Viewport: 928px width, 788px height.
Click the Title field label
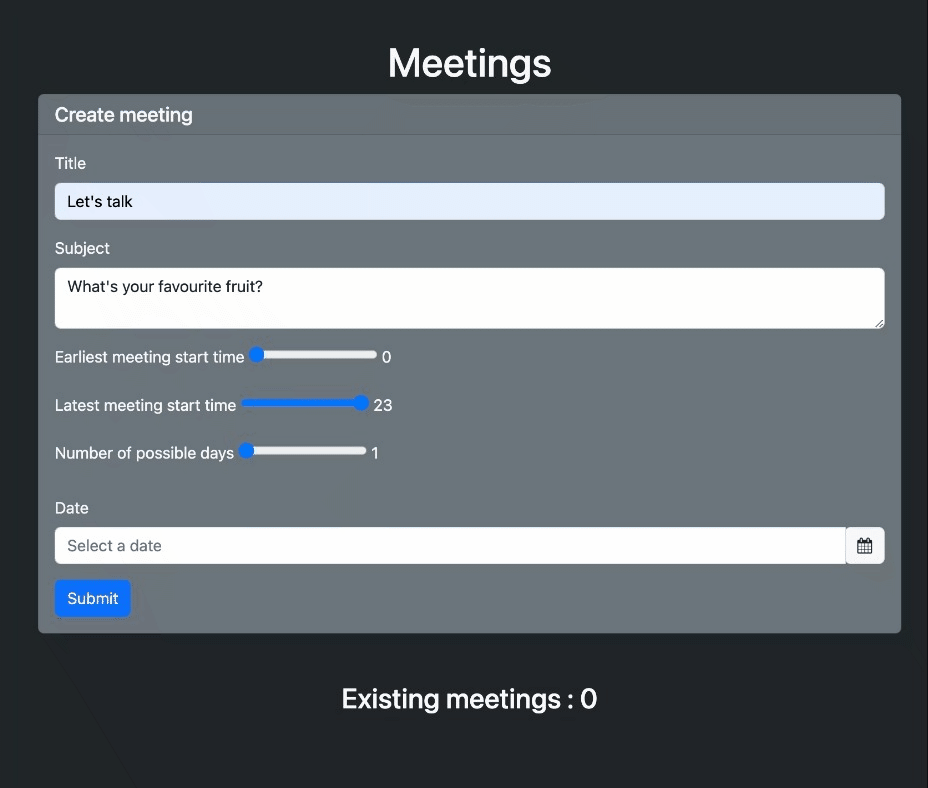[70, 163]
